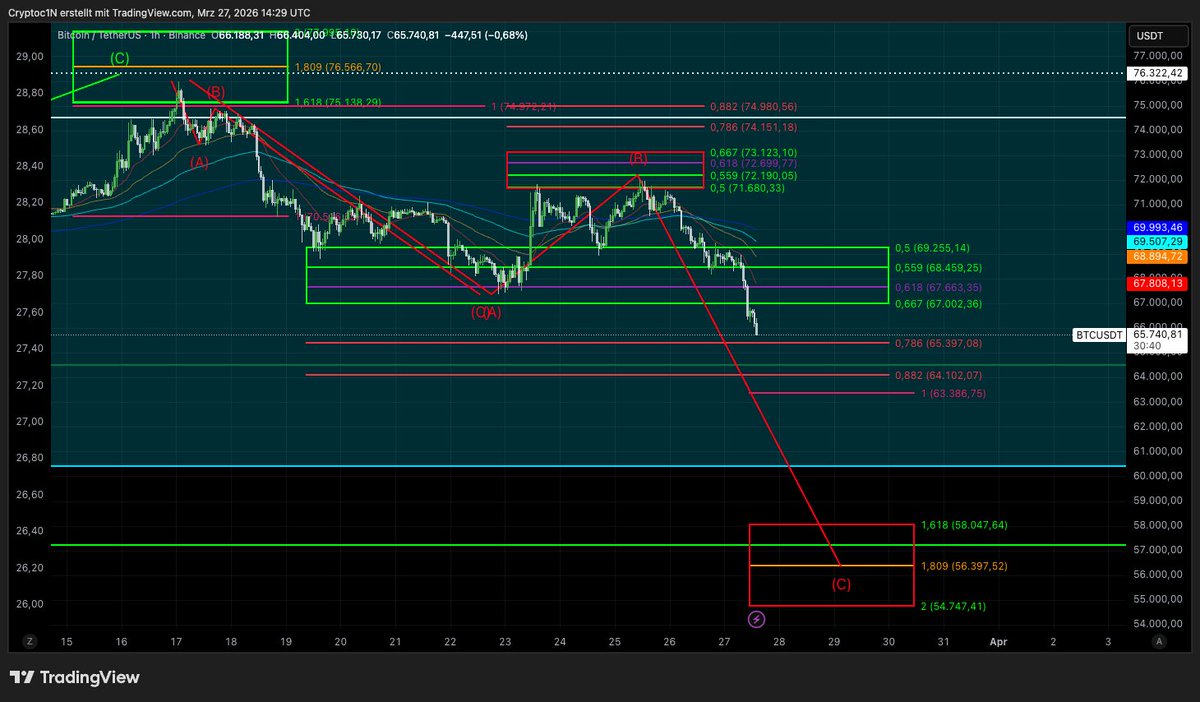Screen dimensions: 1200x702
Task: Click 29,00 on the left price scale
Action: coord(30,56)
